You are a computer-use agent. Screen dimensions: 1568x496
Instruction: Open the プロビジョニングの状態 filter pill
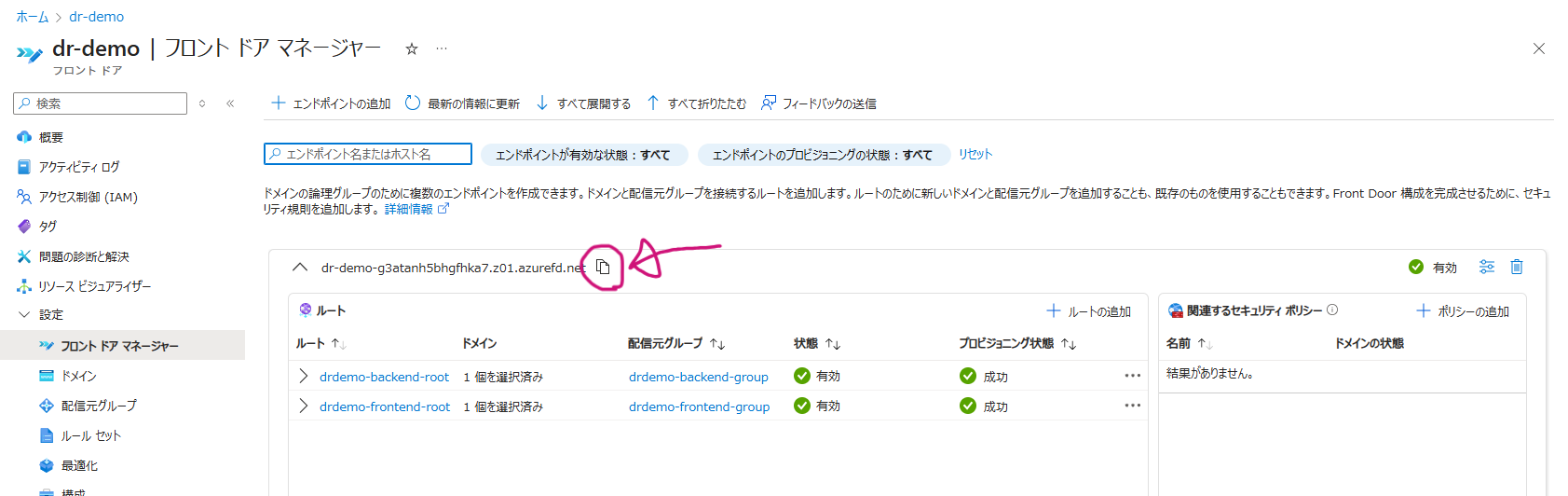824,155
